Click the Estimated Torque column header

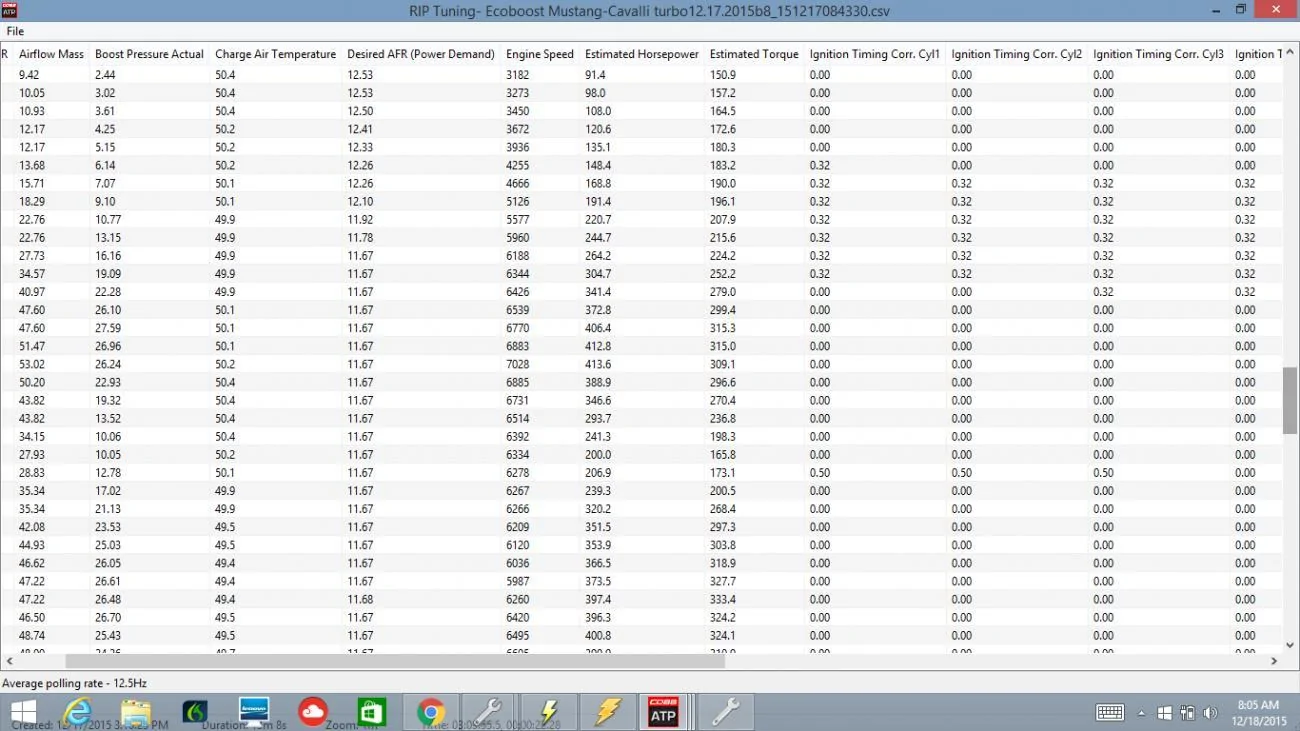pyautogui.click(x=754, y=54)
